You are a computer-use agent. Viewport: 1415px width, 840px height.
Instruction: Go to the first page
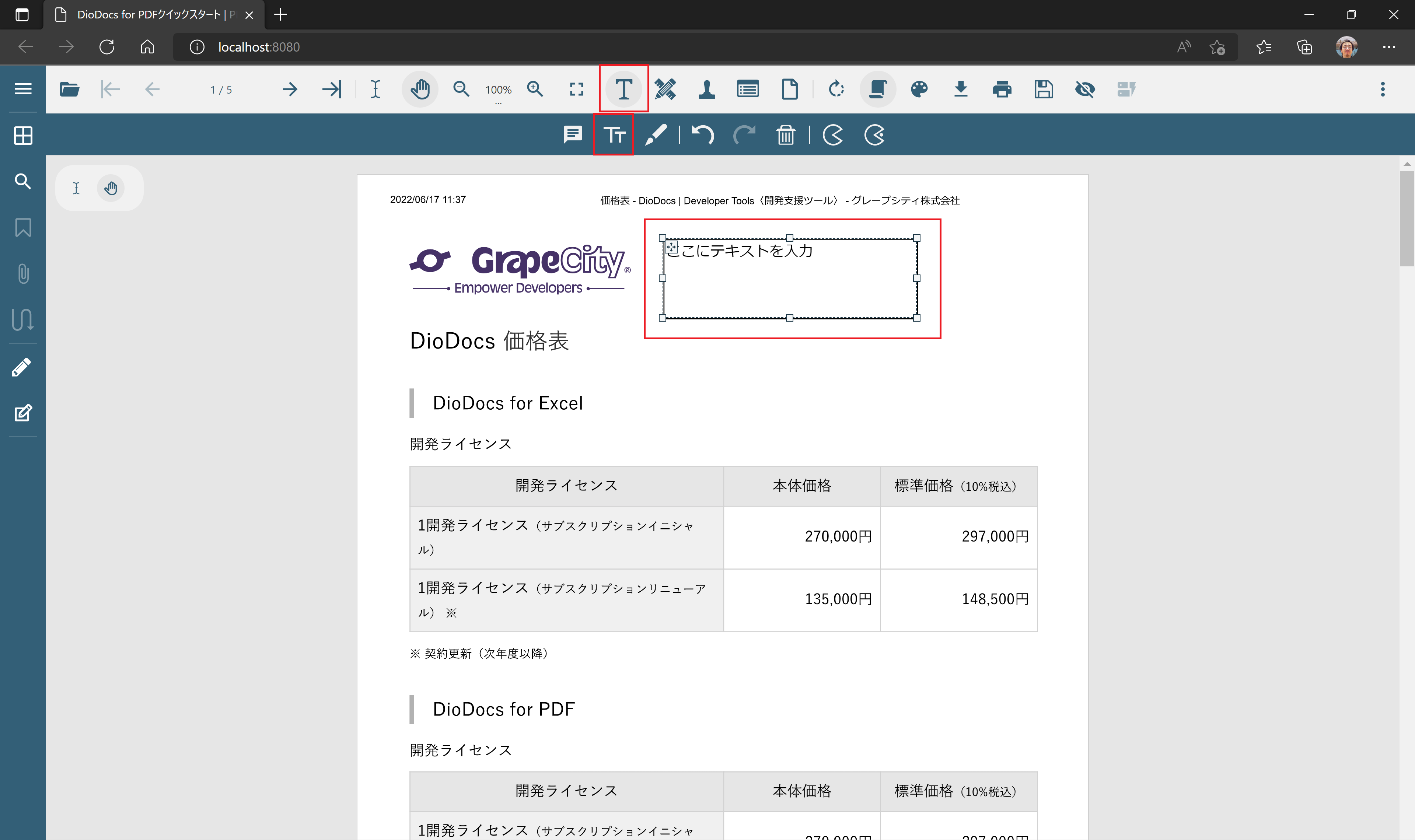click(x=111, y=90)
